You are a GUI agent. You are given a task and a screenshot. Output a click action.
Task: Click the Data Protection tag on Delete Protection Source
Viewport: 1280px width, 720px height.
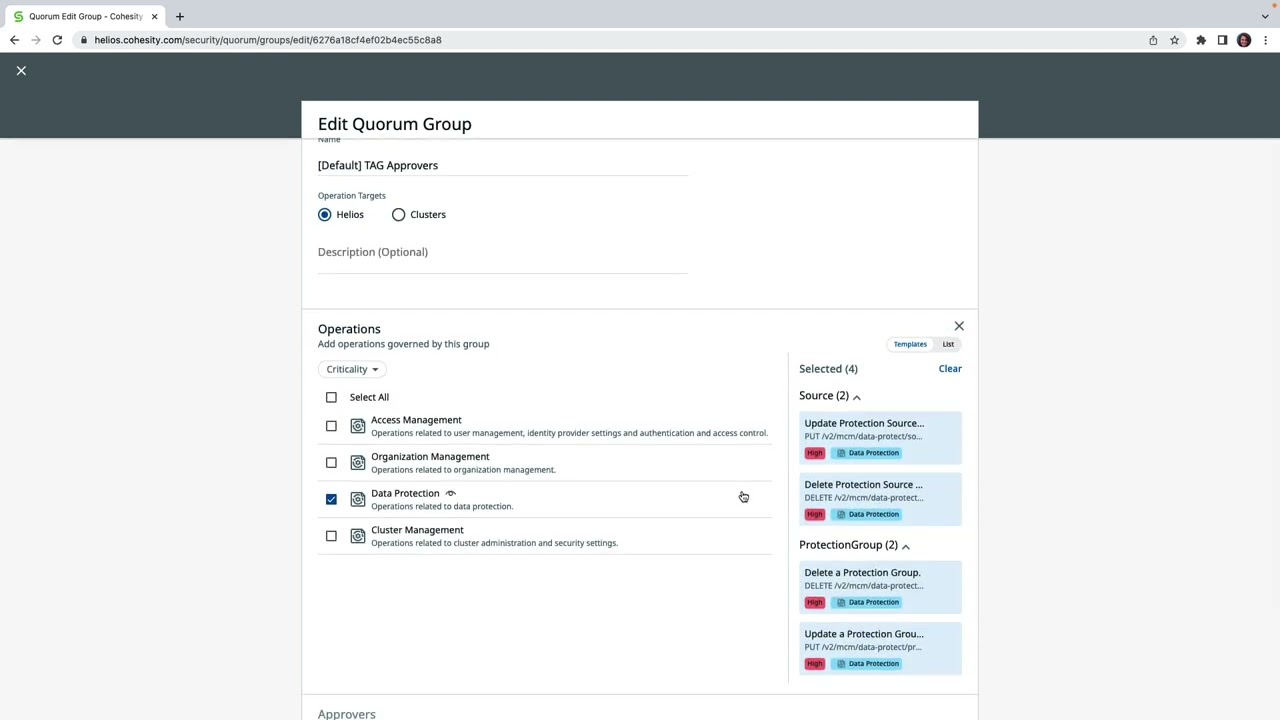[868, 514]
